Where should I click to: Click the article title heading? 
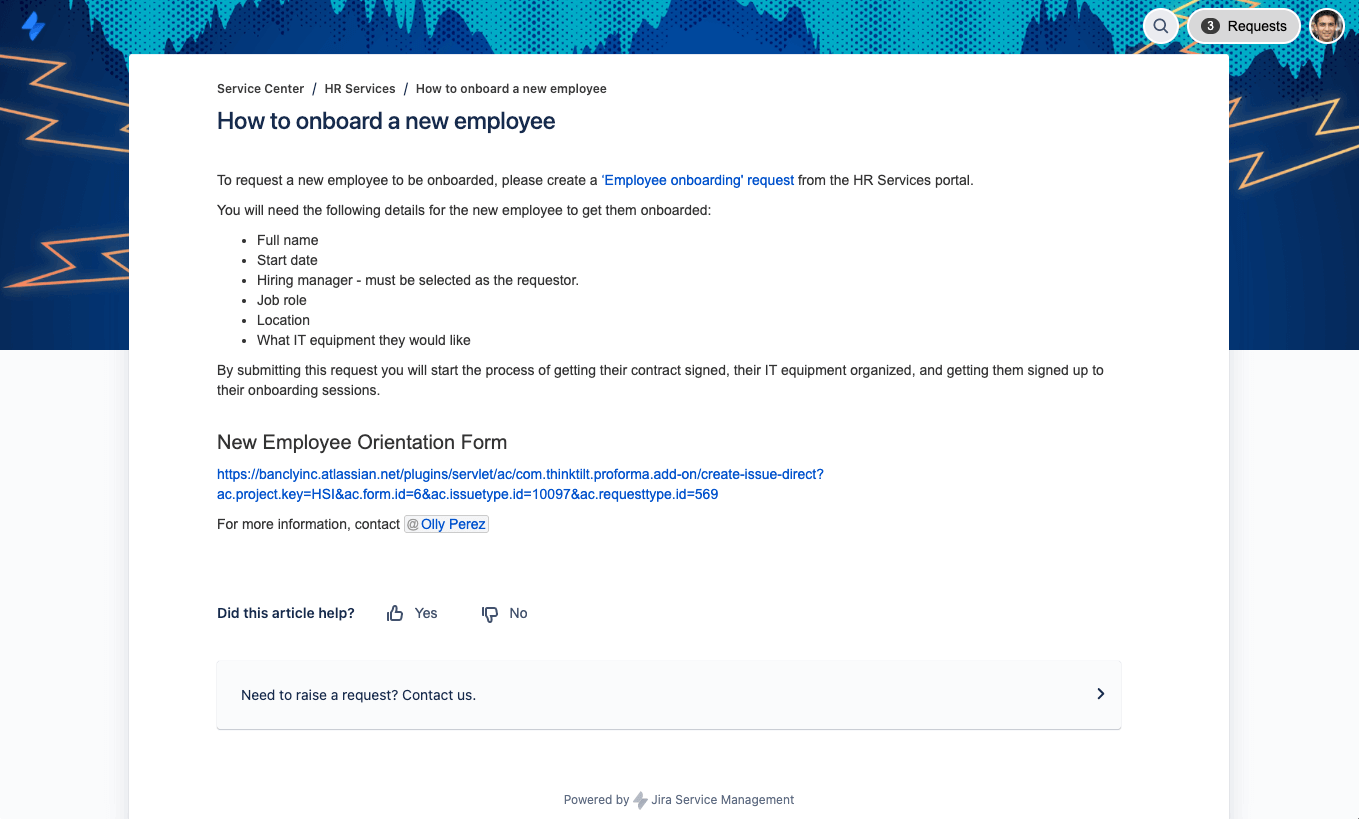[x=386, y=120]
